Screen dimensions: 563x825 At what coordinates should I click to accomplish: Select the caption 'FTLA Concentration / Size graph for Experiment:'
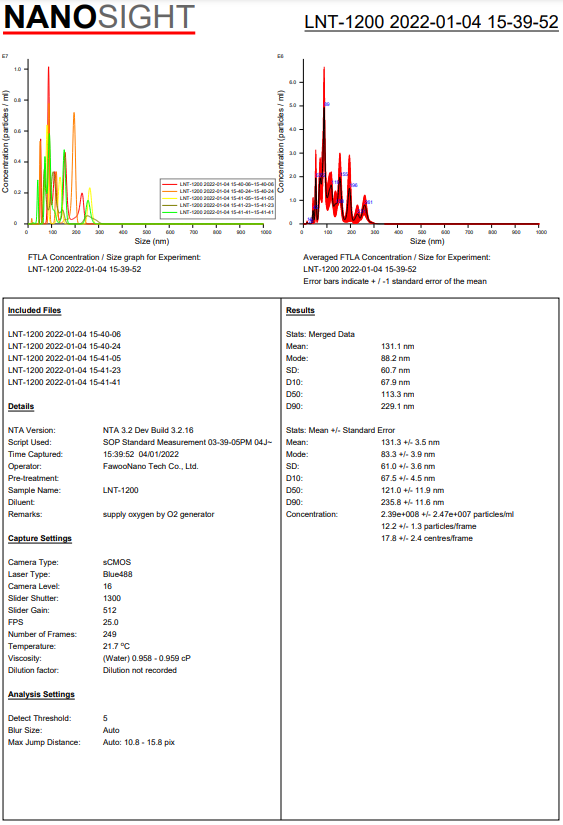(114, 257)
